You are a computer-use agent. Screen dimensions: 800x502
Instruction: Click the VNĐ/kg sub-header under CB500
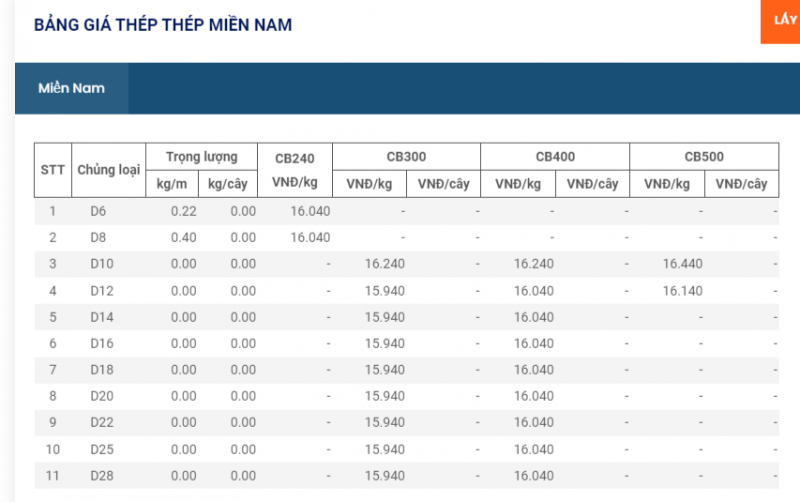click(x=667, y=184)
